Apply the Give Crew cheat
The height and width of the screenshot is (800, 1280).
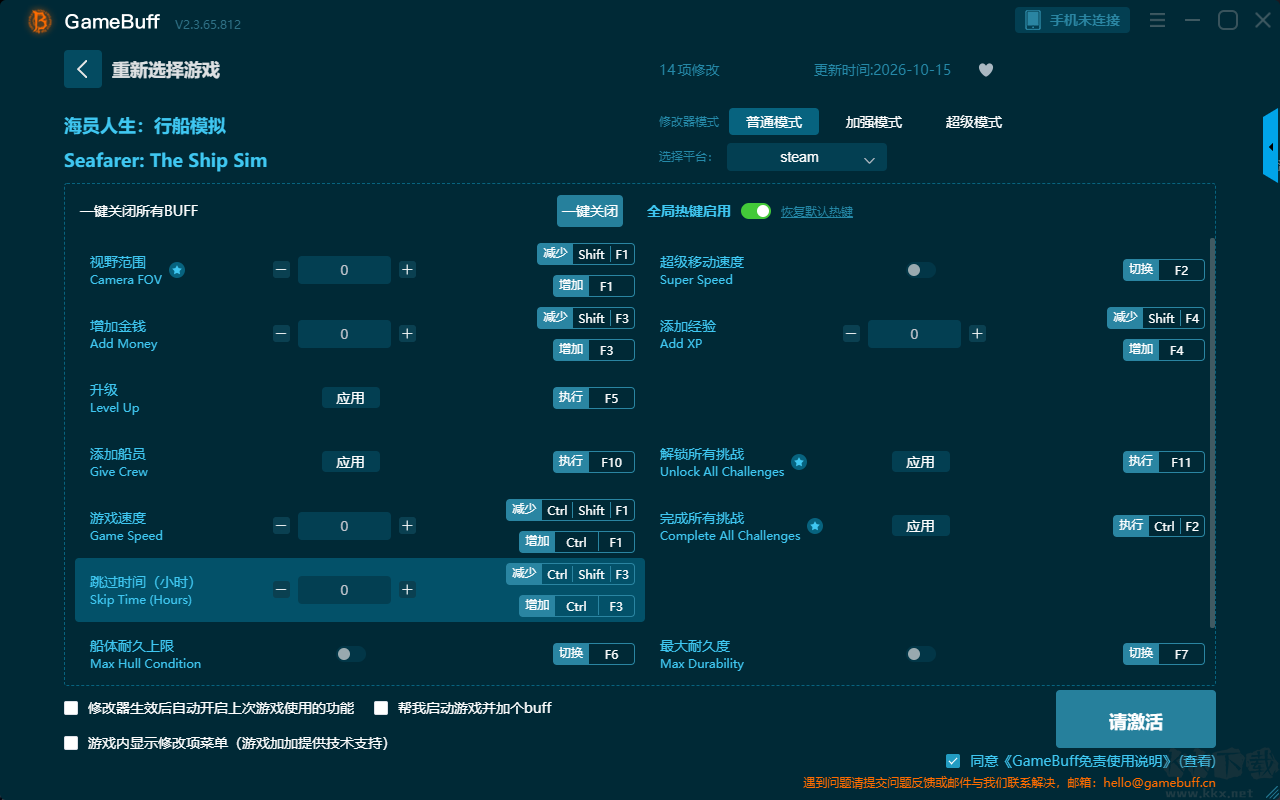coord(351,462)
